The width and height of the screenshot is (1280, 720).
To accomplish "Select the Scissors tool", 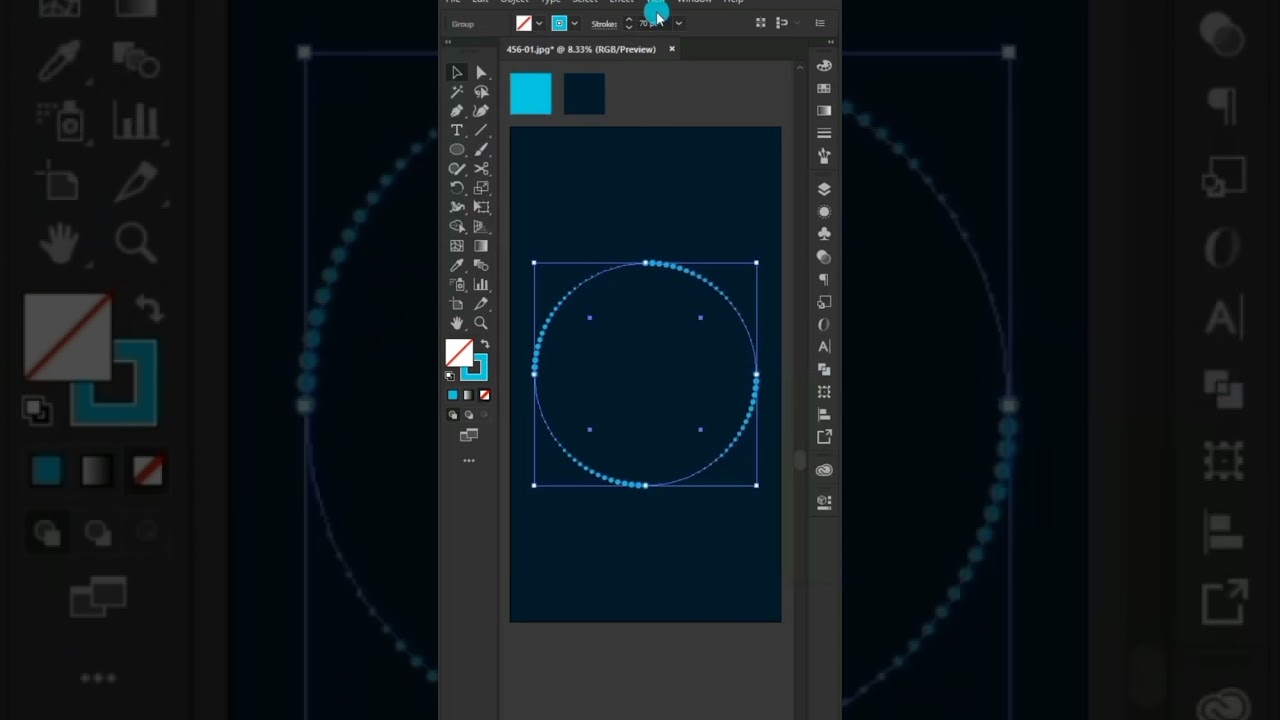I will point(481,169).
